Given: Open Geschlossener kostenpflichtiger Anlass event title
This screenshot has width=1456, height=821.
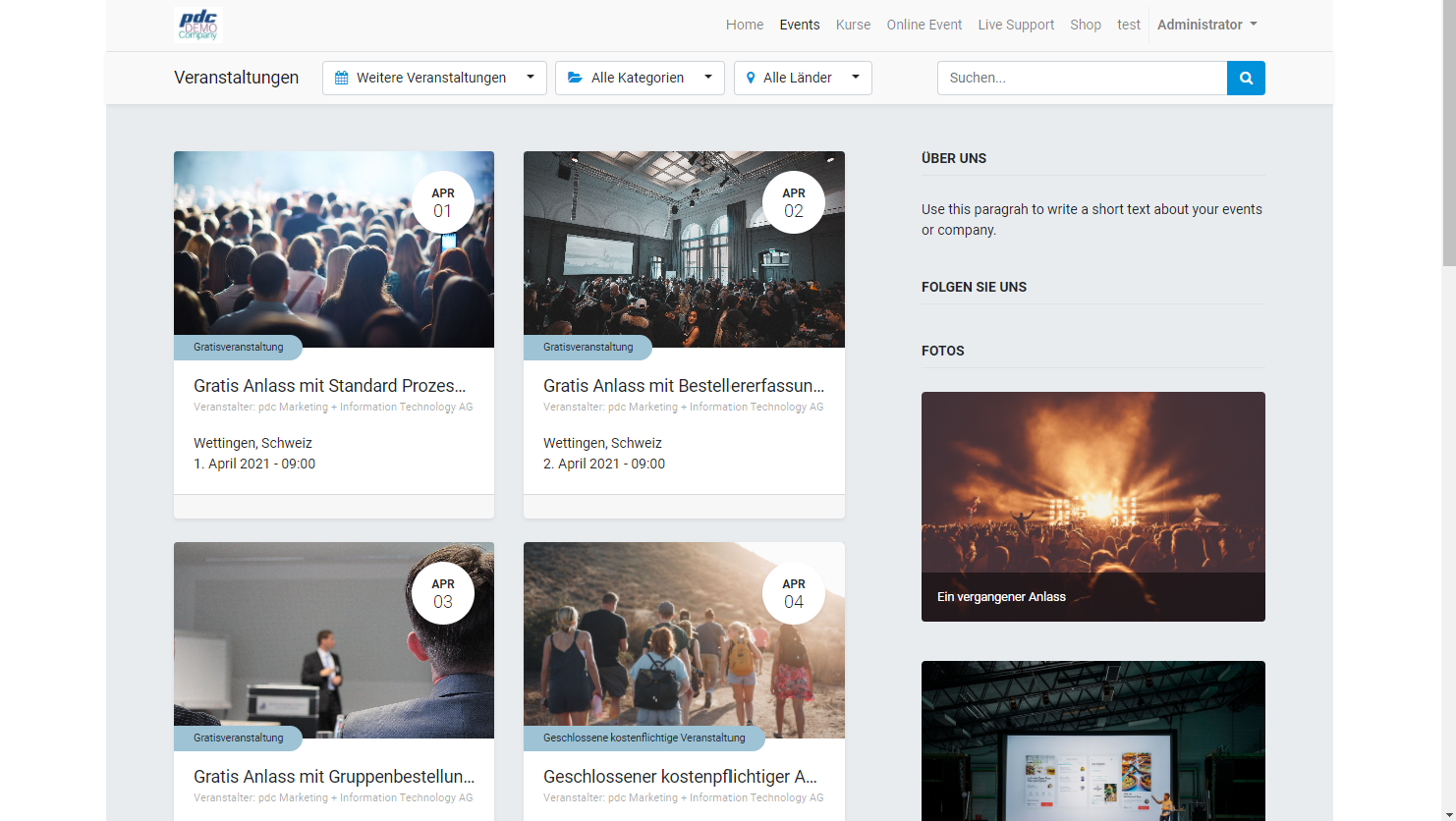Looking at the screenshot, I should (x=680, y=777).
